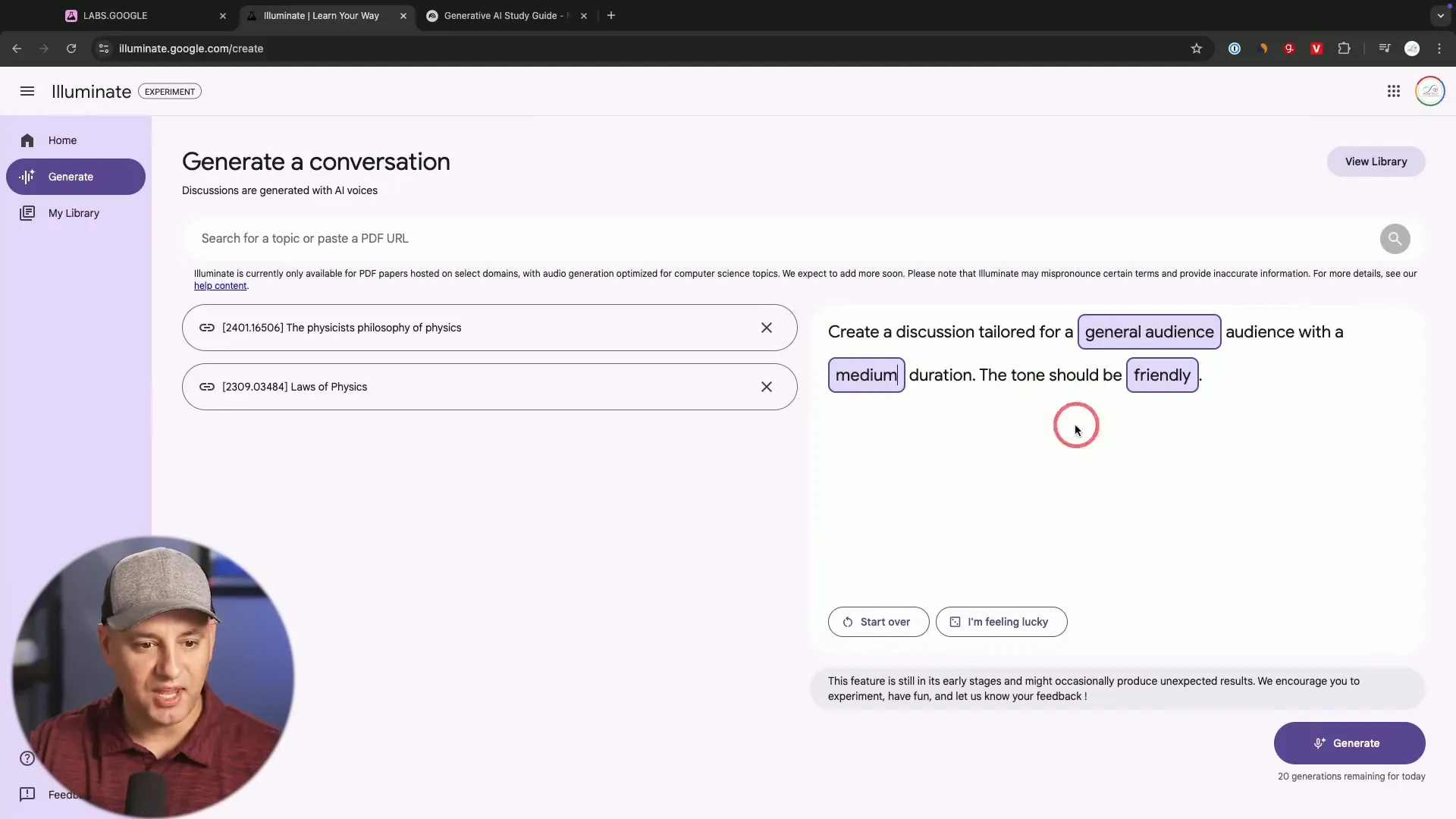Open the extensions puzzle icon

(1344, 49)
